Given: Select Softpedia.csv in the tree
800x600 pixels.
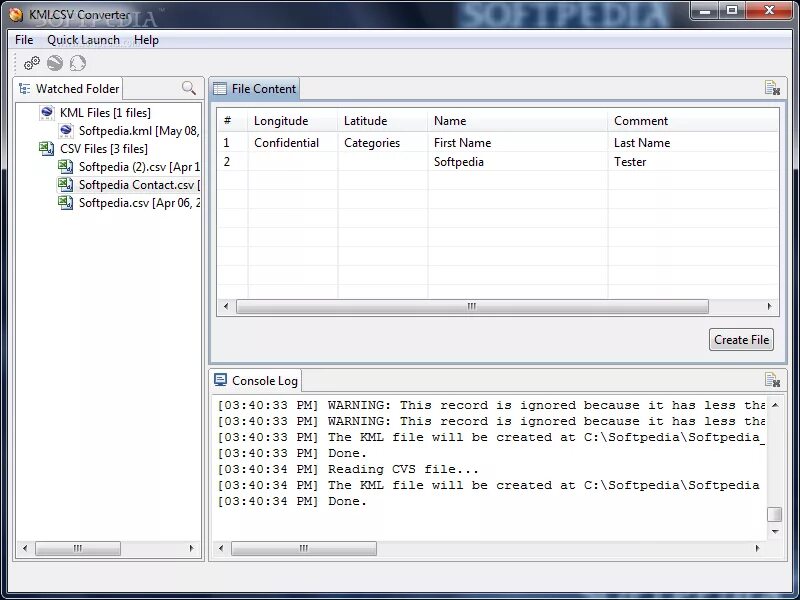Looking at the screenshot, I should pyautogui.click(x=139, y=202).
